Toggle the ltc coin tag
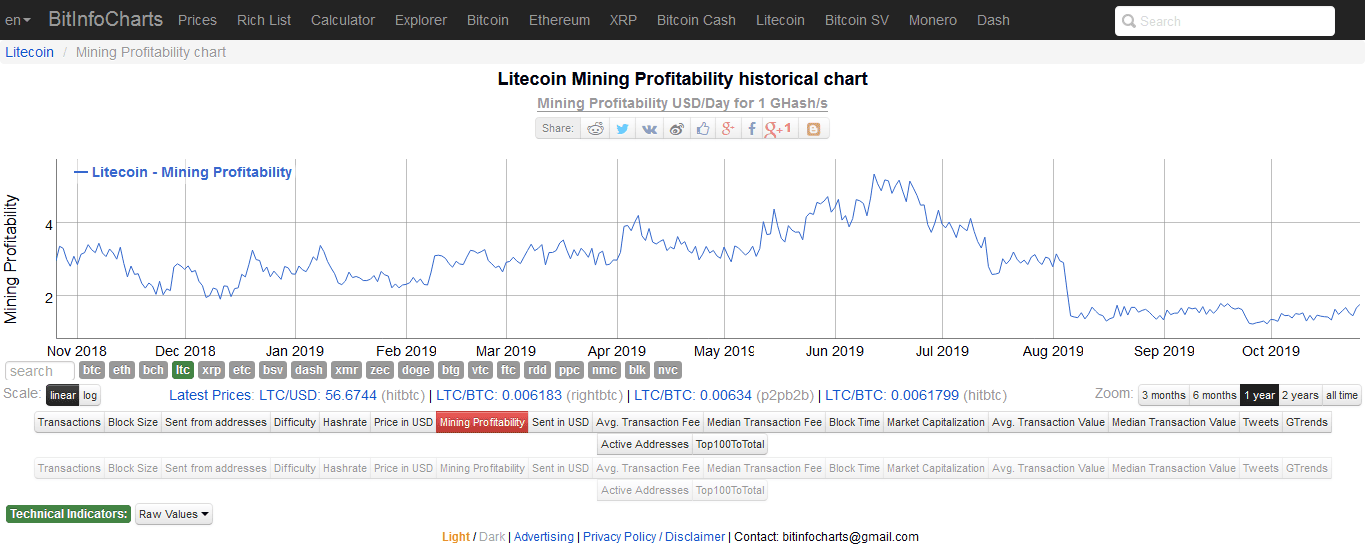 [182, 370]
